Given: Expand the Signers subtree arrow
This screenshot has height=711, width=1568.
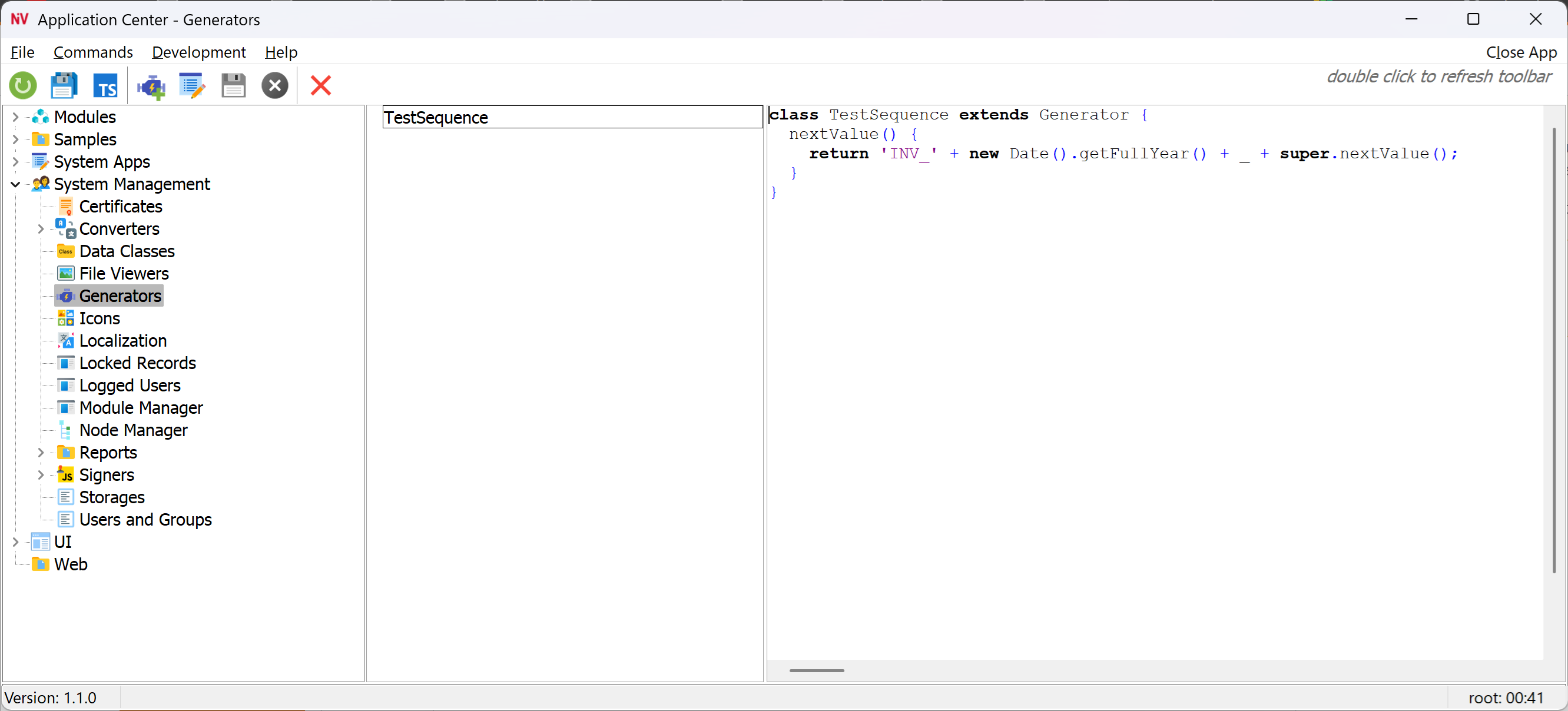Looking at the screenshot, I should pyautogui.click(x=41, y=475).
